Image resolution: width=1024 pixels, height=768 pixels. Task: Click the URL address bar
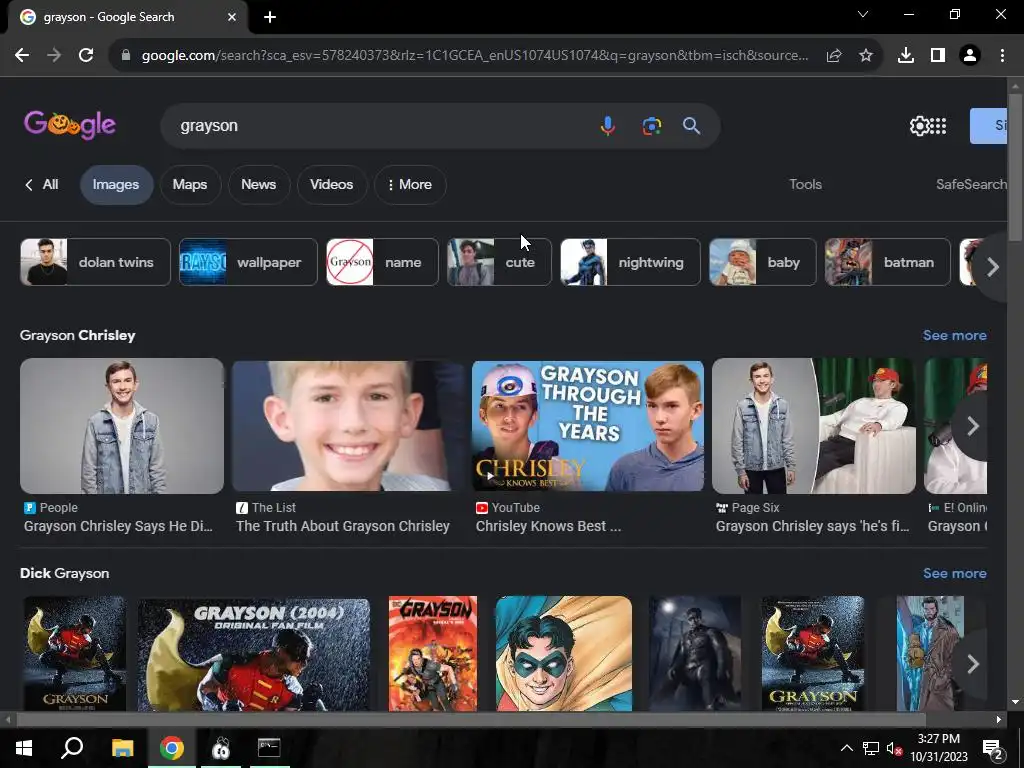point(475,56)
